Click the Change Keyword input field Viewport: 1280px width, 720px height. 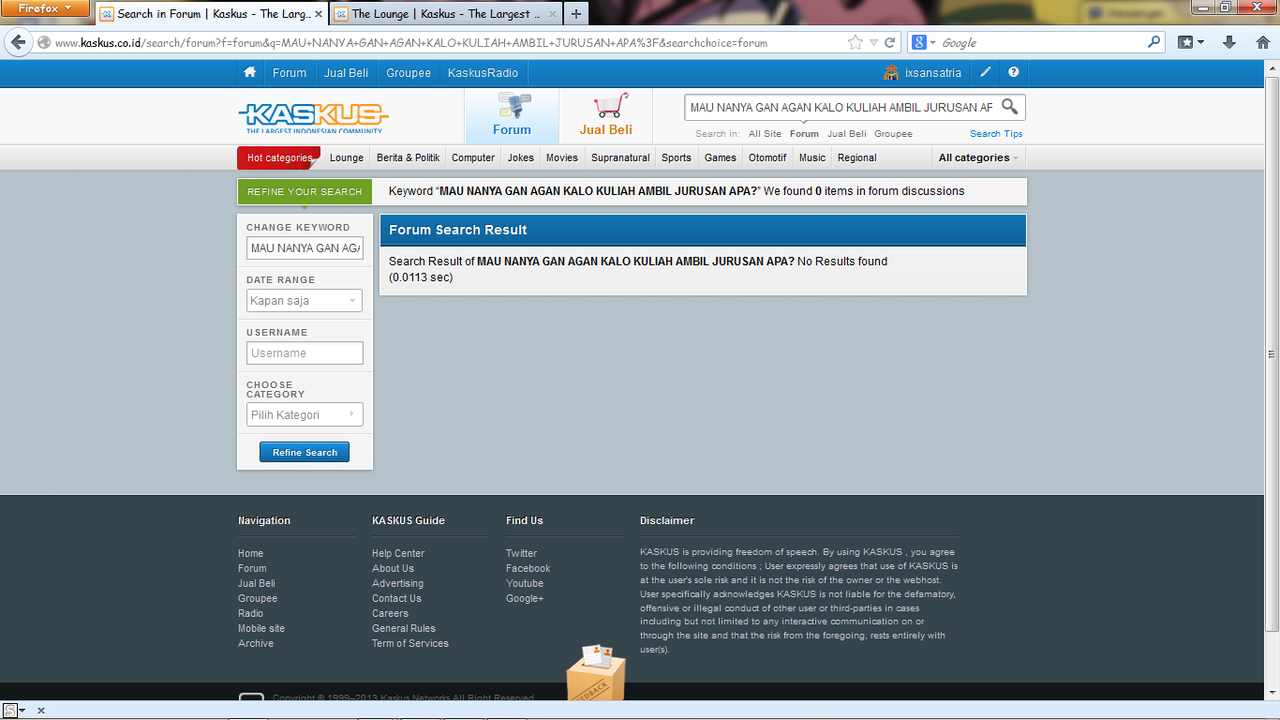point(305,248)
